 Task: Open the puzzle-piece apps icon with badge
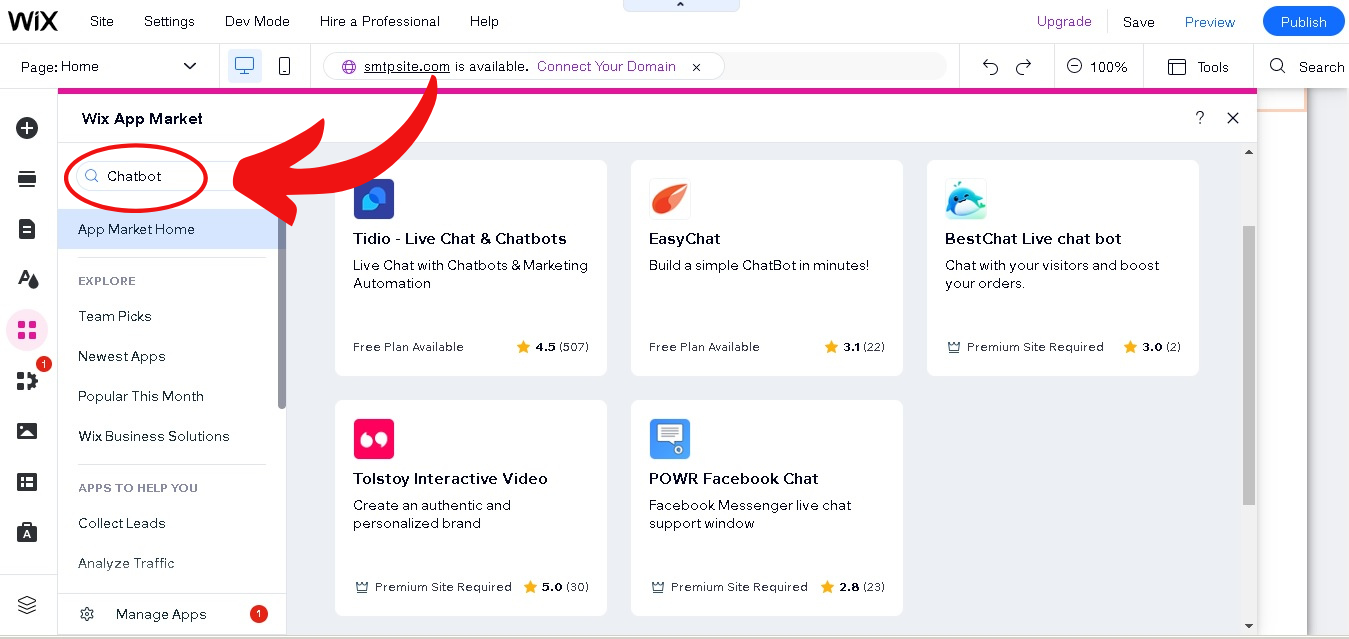click(27, 380)
